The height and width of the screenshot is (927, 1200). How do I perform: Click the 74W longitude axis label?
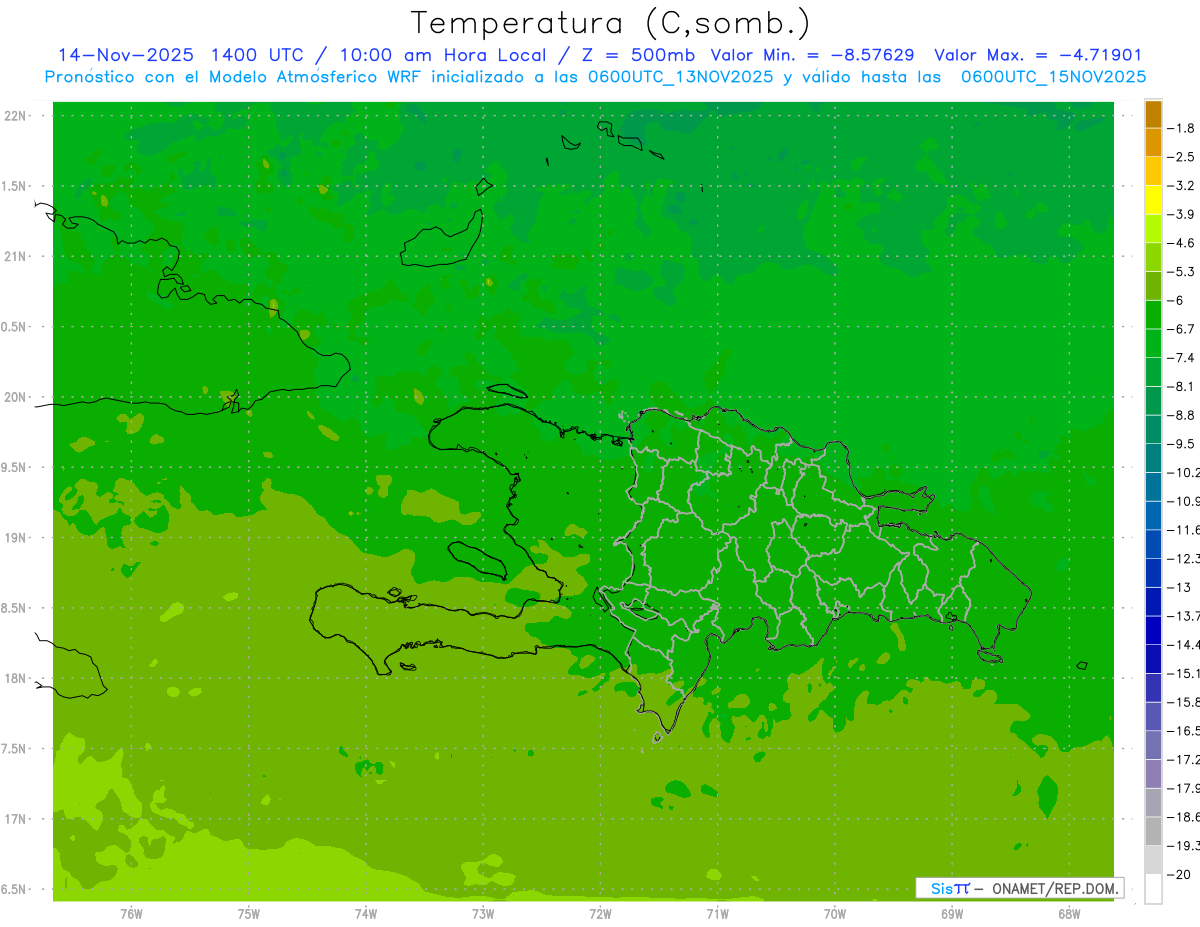[366, 914]
